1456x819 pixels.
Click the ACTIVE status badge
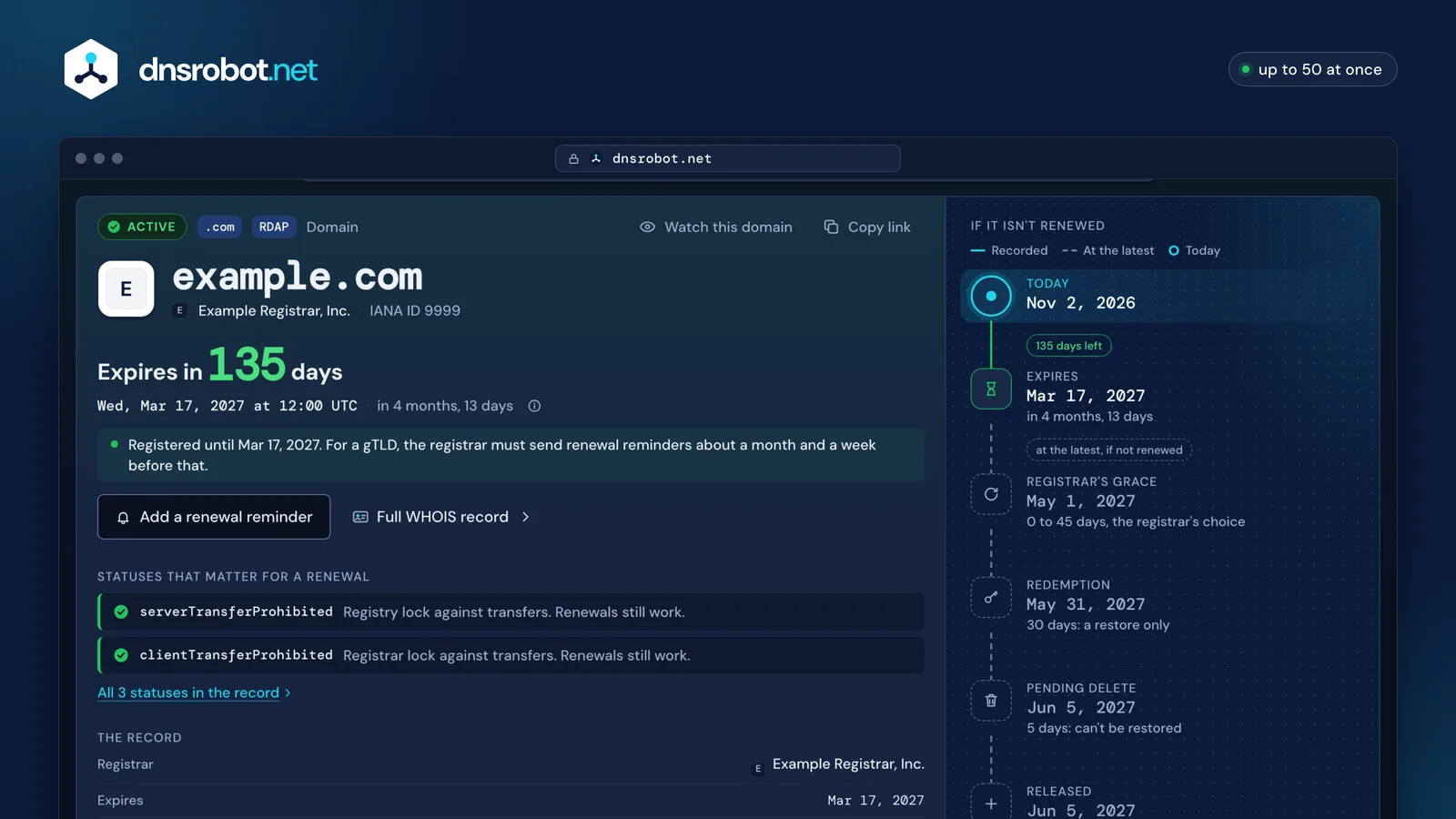(x=142, y=227)
